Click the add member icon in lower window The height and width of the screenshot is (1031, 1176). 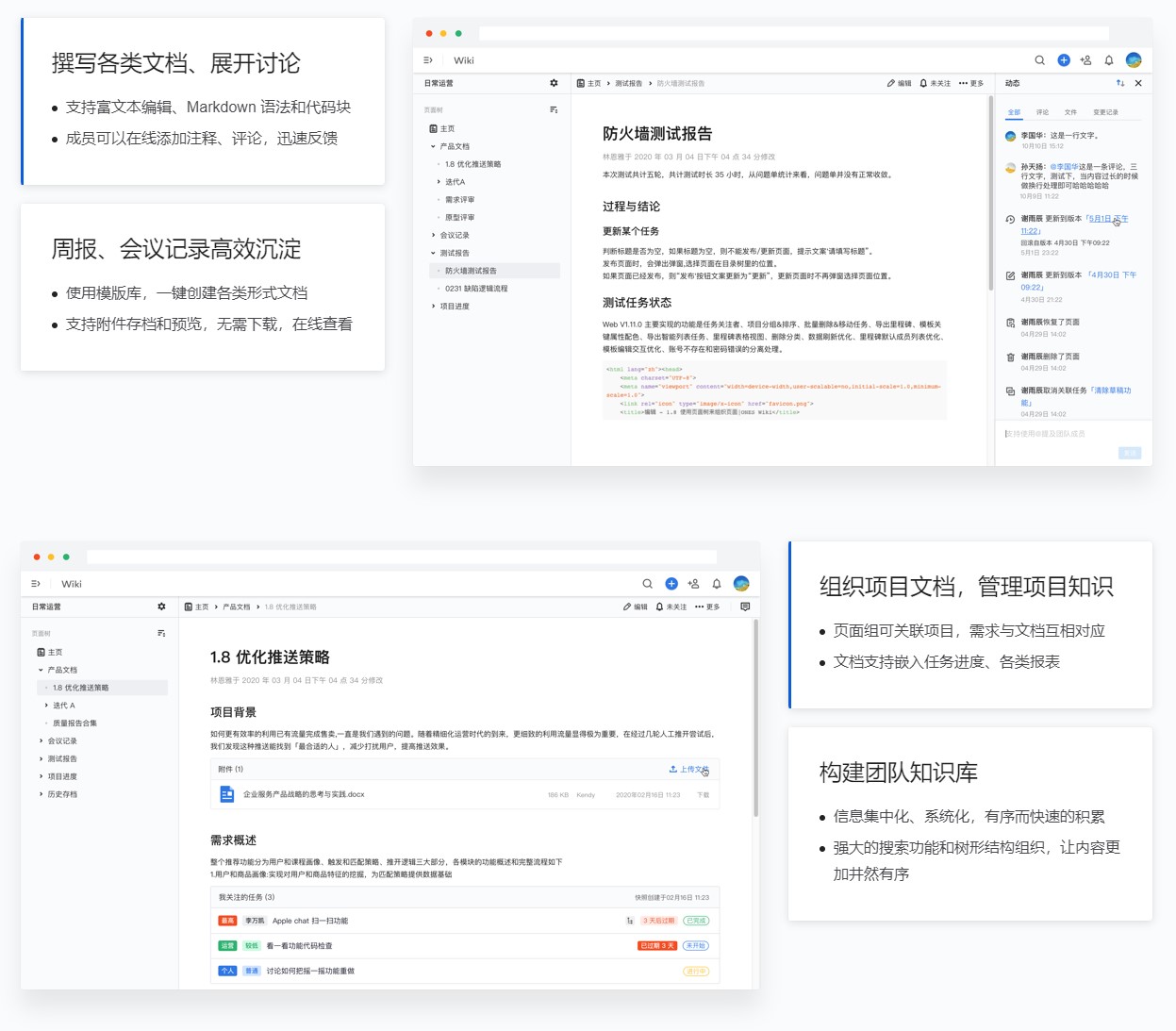(x=693, y=584)
